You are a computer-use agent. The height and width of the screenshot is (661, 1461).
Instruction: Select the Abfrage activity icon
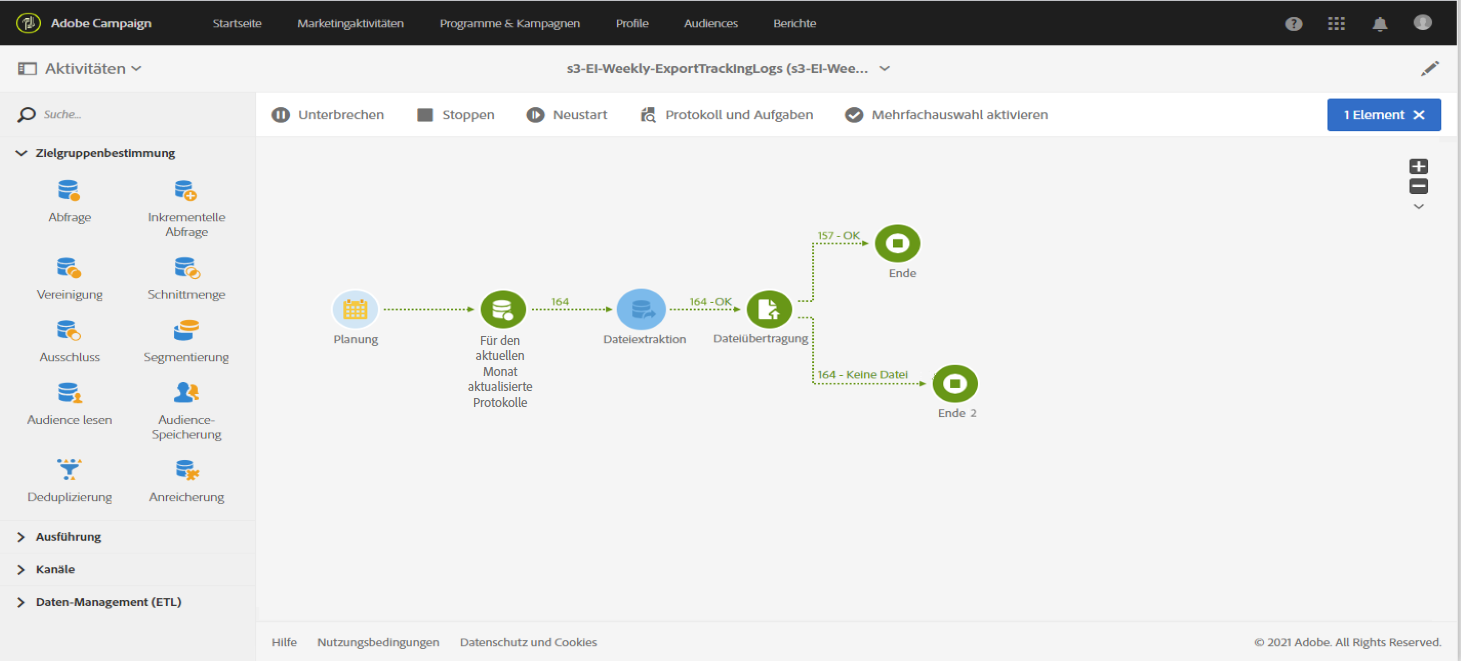69,190
